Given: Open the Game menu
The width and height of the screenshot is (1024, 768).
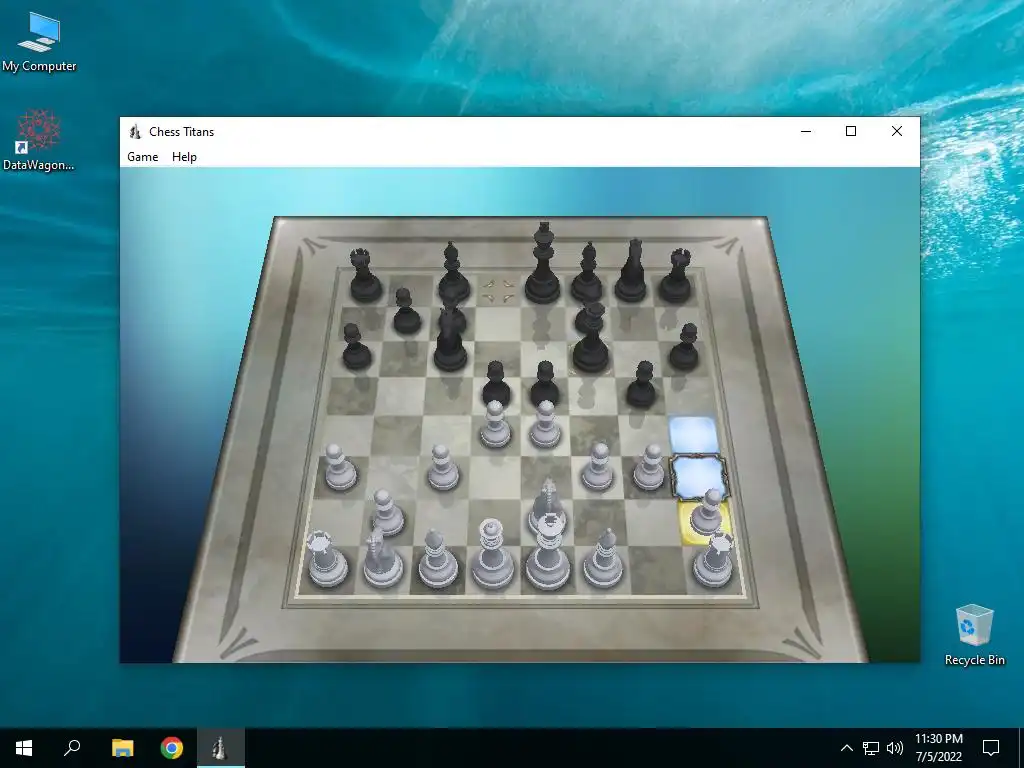Looking at the screenshot, I should (x=142, y=157).
